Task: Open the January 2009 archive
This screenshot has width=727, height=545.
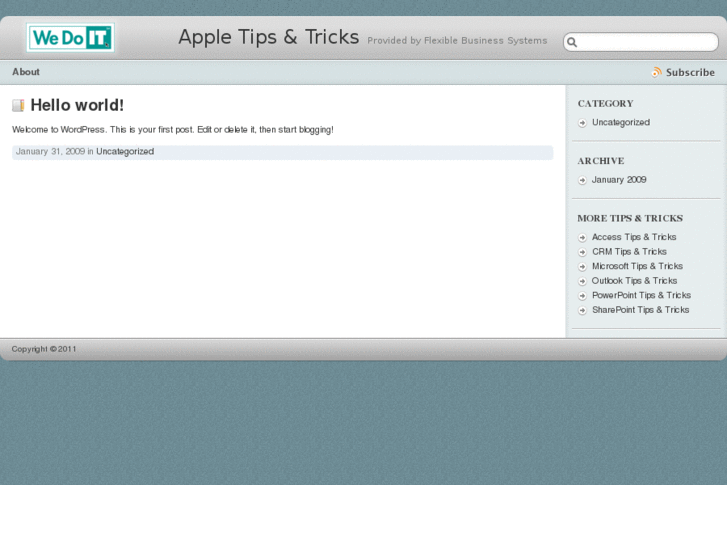Action: pos(619,180)
